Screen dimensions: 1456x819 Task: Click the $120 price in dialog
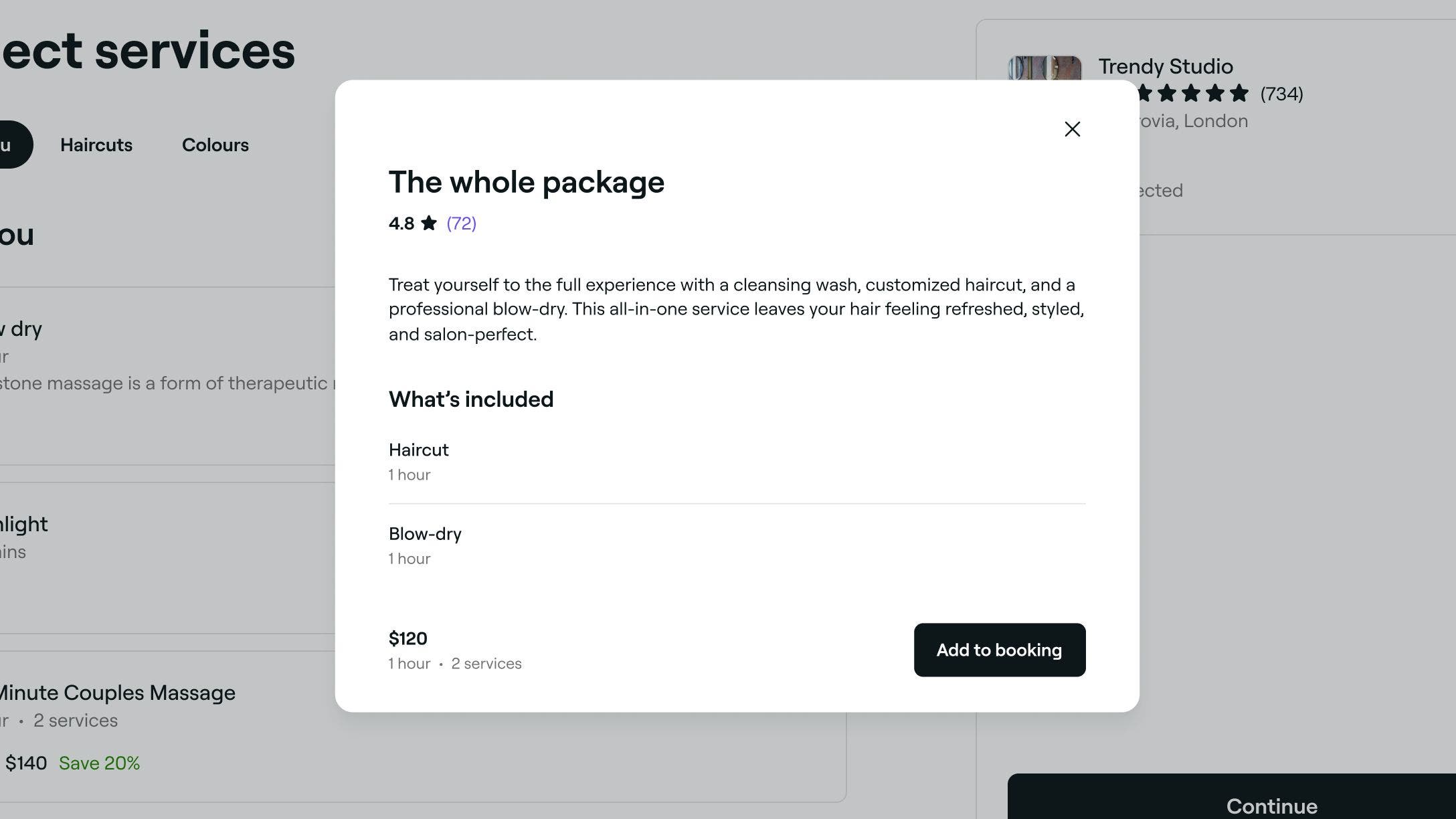[407, 638]
